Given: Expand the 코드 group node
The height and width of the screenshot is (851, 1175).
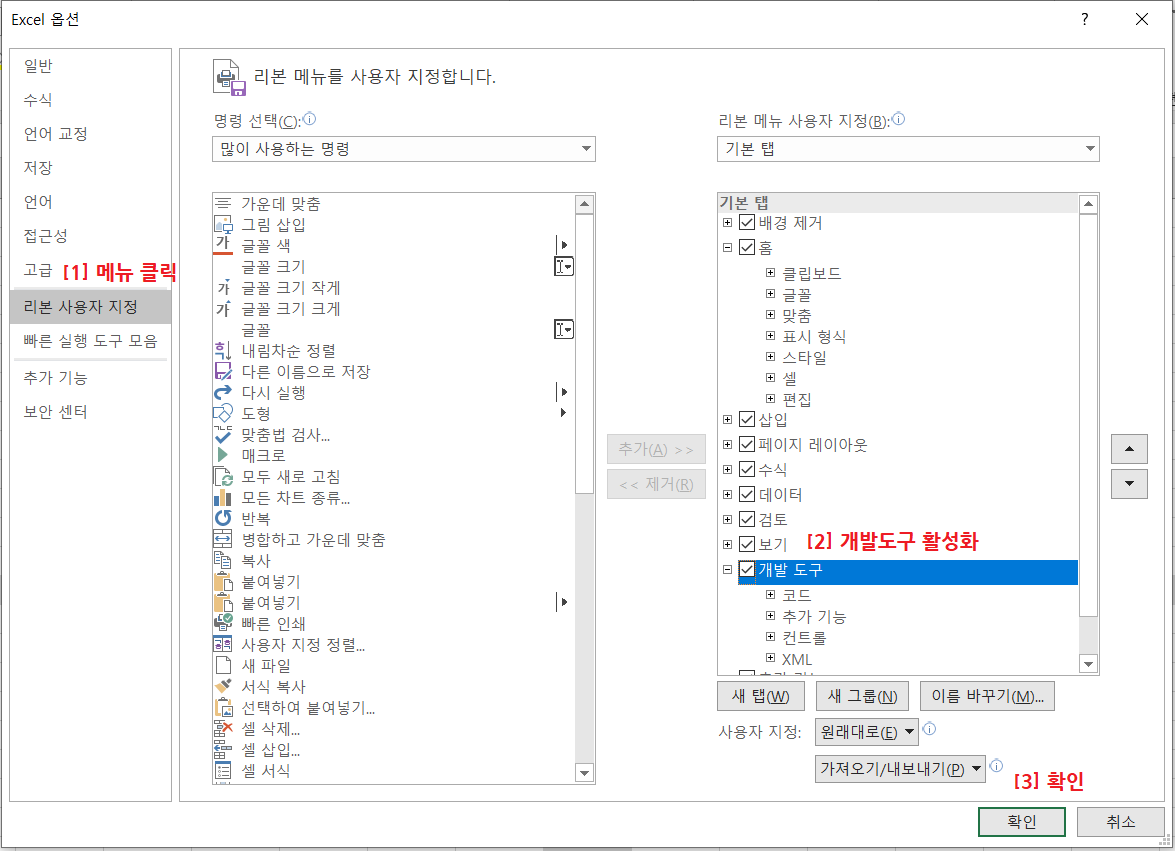Looking at the screenshot, I should point(770,595).
